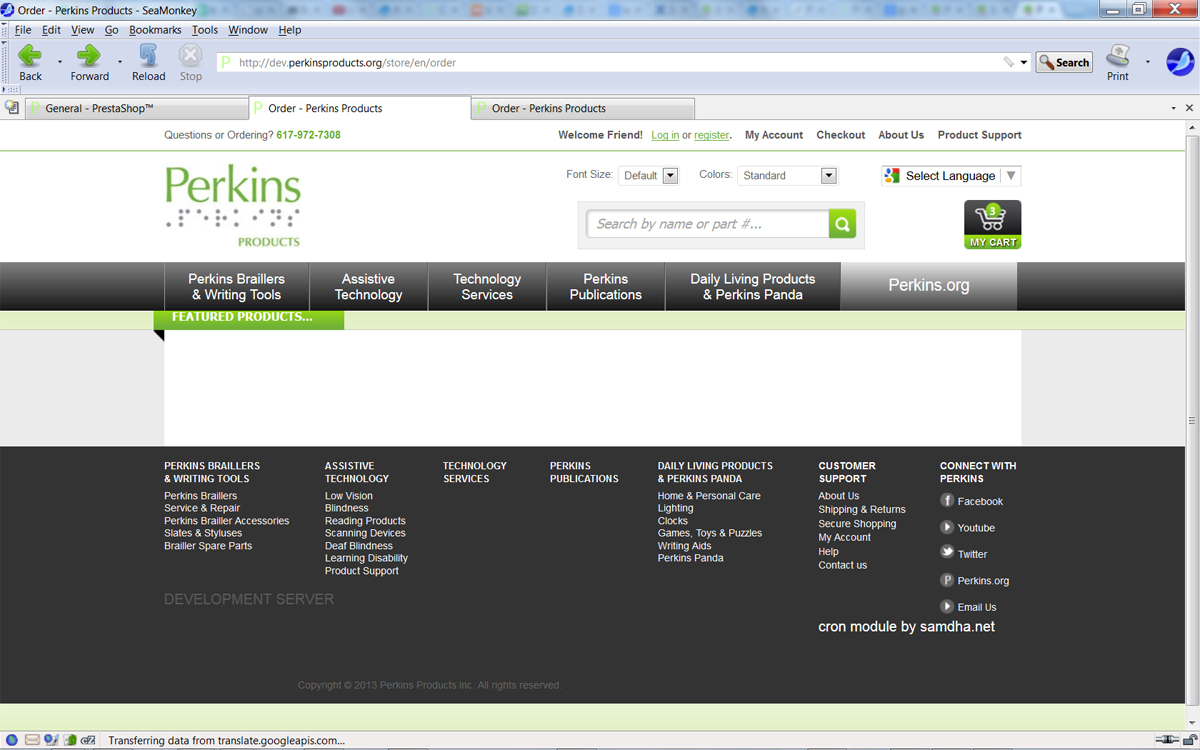Open Daily Living Products & Perkins Panda nav
This screenshot has height=750, width=1200.
[x=753, y=287]
